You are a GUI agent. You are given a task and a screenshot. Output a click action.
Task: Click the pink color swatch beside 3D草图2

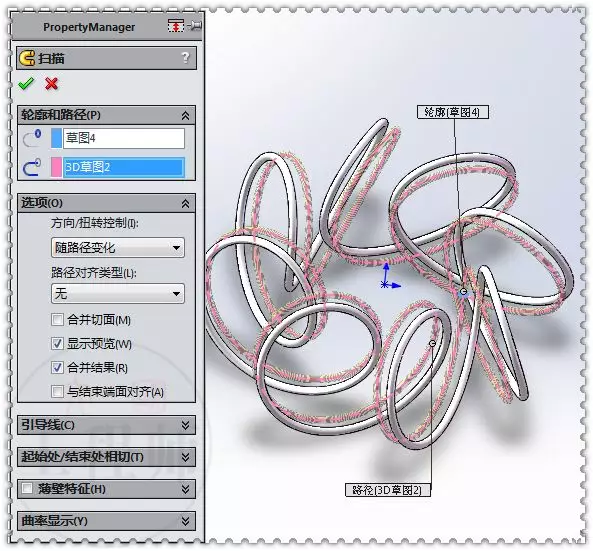tap(56, 167)
